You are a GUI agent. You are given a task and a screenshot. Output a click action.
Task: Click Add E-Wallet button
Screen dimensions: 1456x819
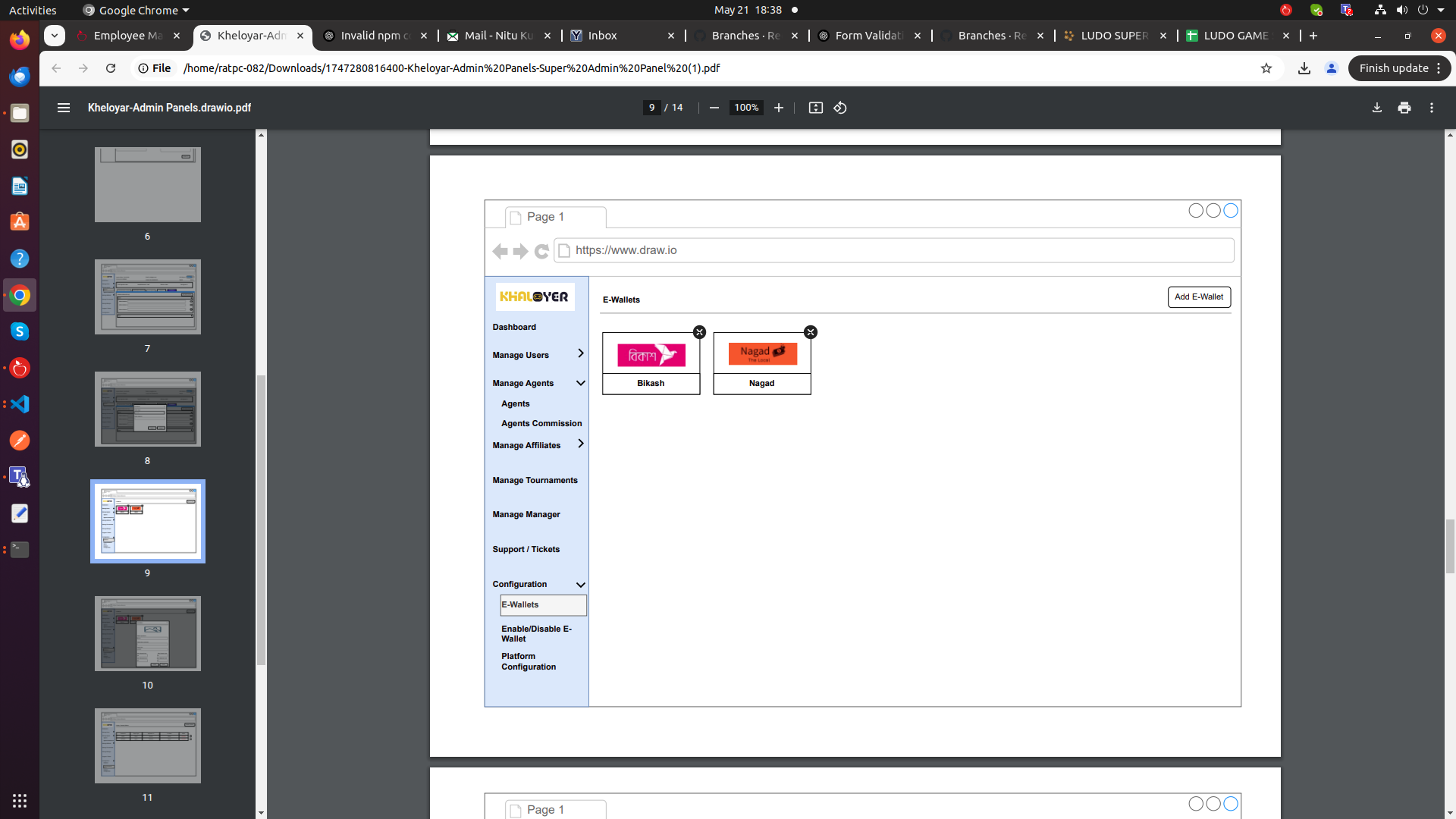[x=1199, y=297]
